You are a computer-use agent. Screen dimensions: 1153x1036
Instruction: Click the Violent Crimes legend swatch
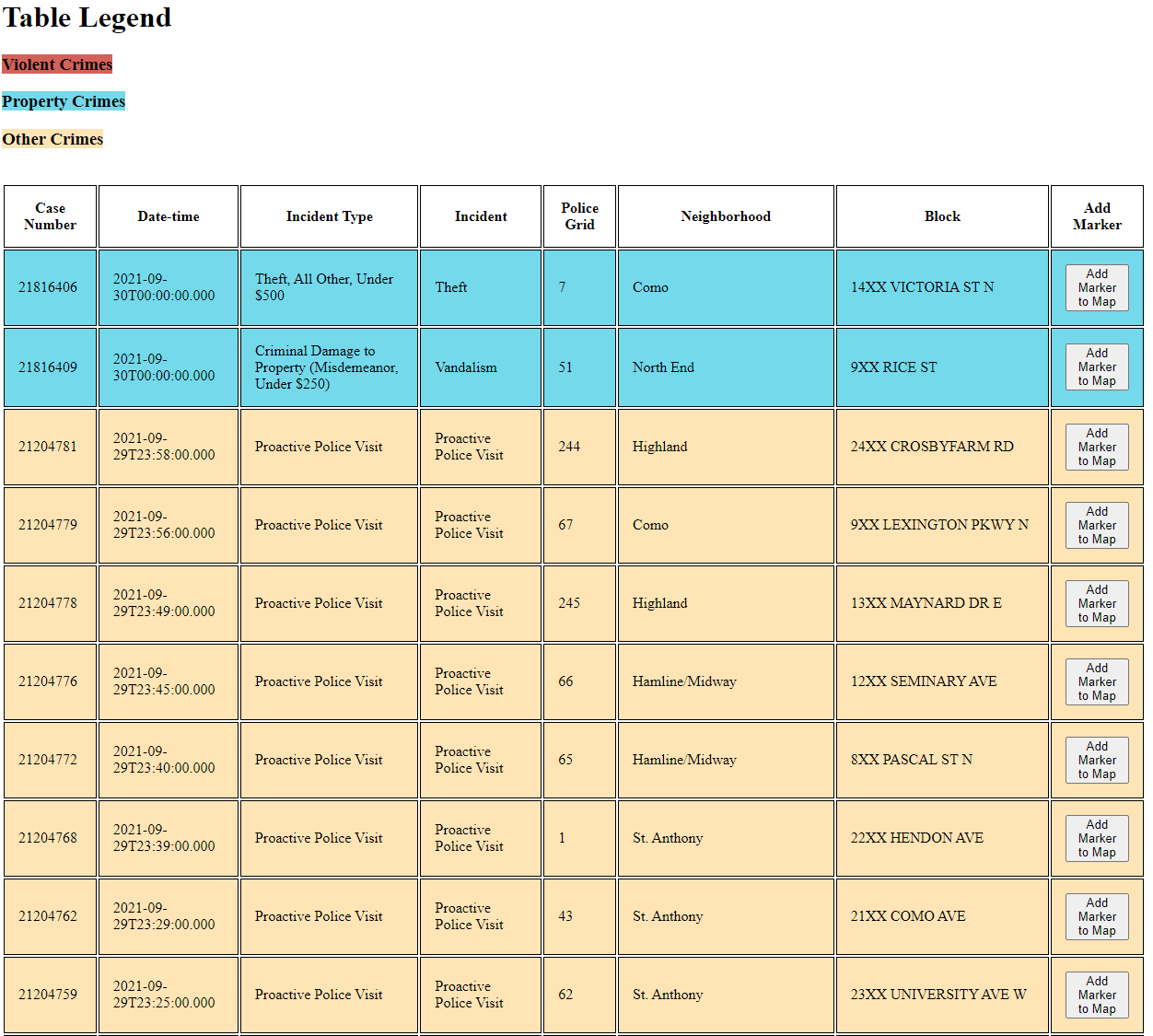click(x=57, y=64)
